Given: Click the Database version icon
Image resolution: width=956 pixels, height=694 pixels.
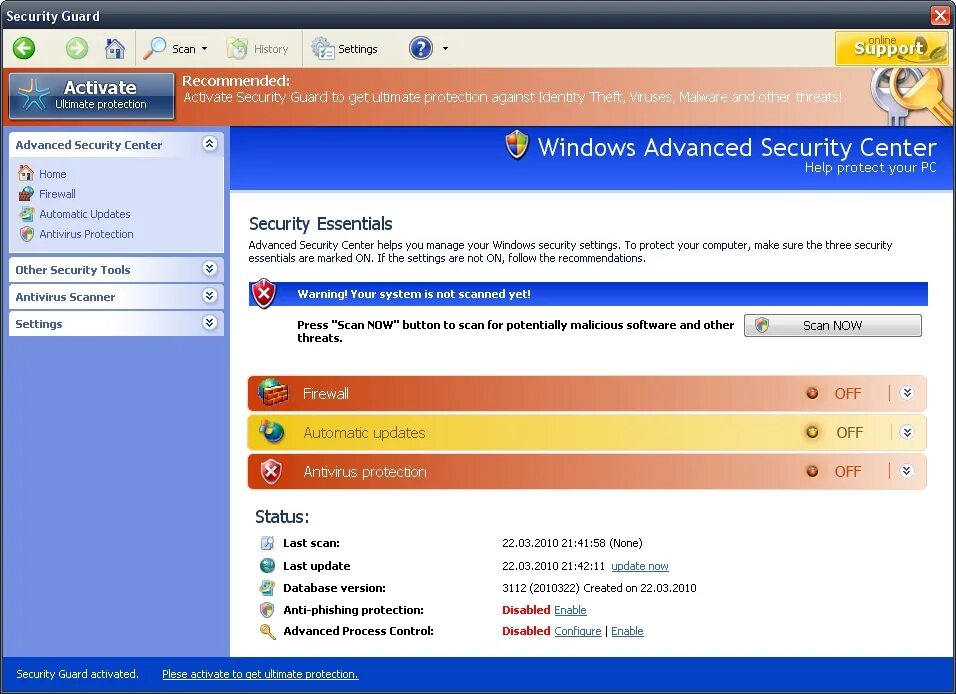Looking at the screenshot, I should click(x=267, y=588).
